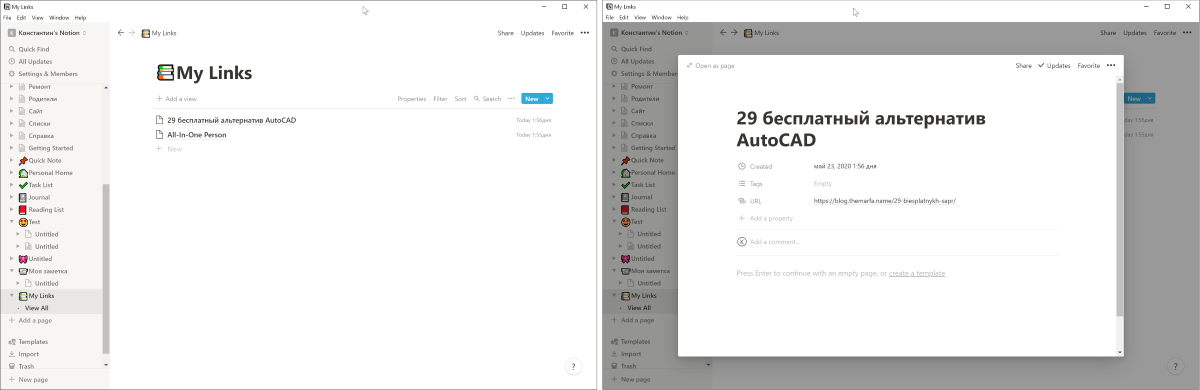Viewport: 1200px width, 390px height.
Task: Click Personal Home house icon in left window
Action: point(23,172)
